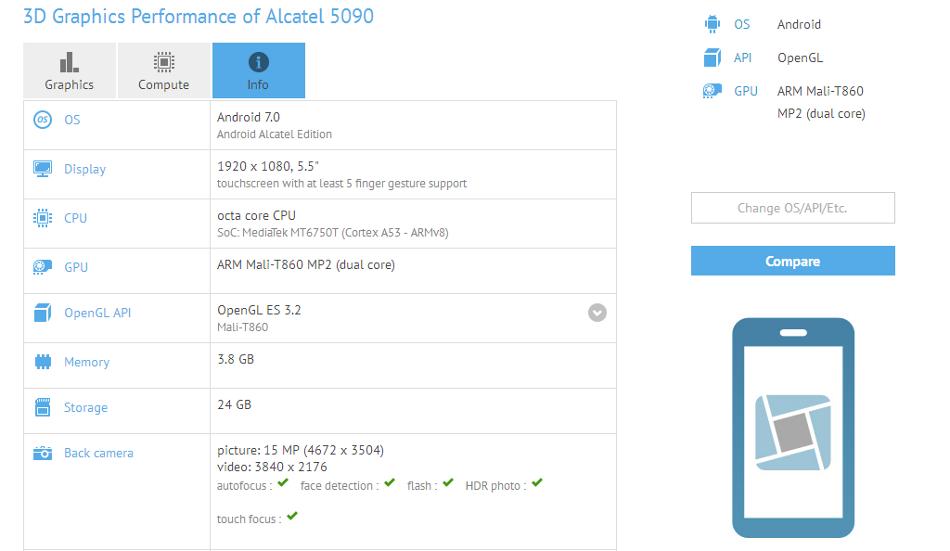The width and height of the screenshot is (950, 551).
Task: Click the GPU card icon in table
Action: click(x=42, y=267)
